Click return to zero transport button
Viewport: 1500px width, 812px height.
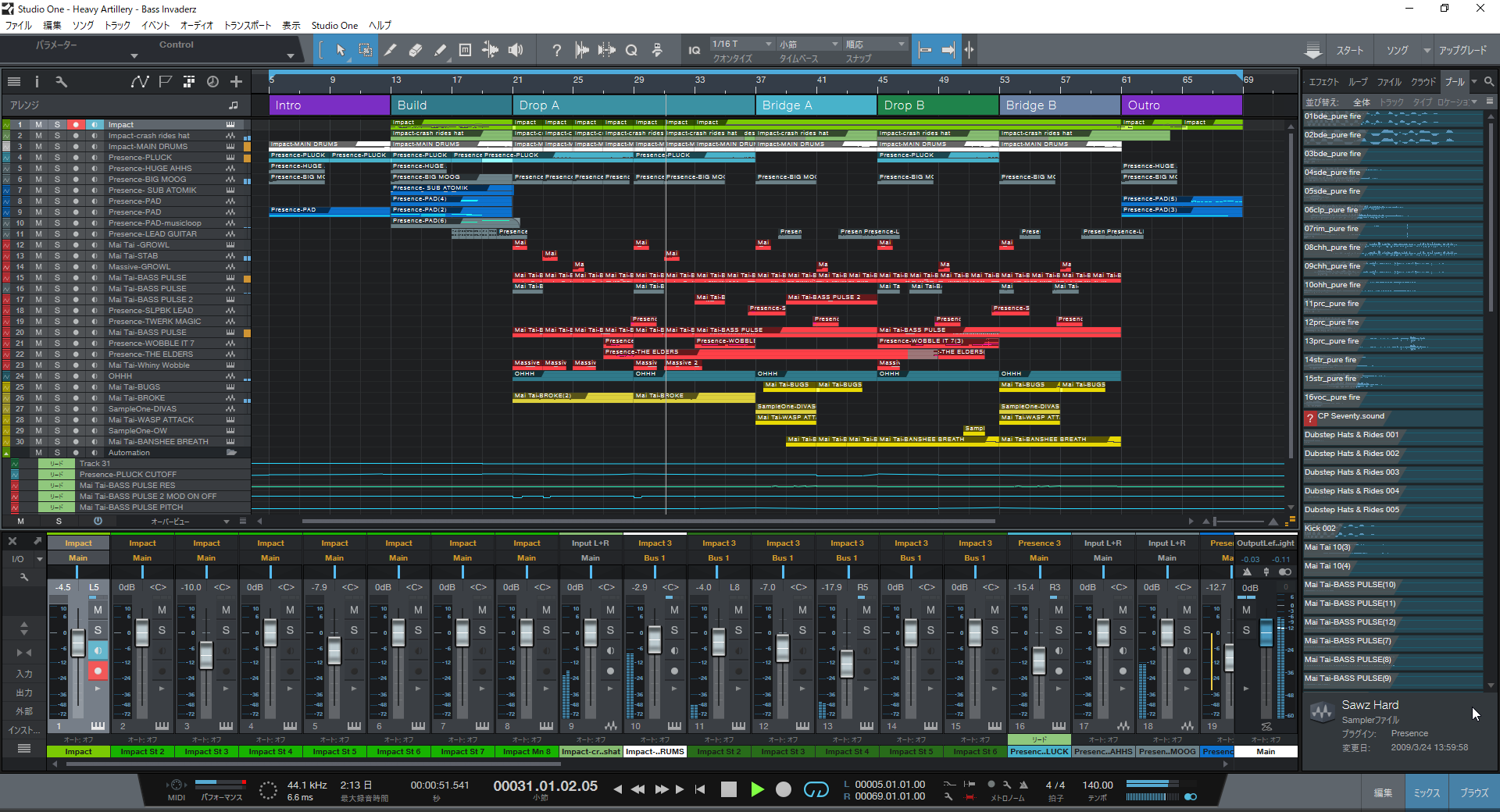(700, 789)
